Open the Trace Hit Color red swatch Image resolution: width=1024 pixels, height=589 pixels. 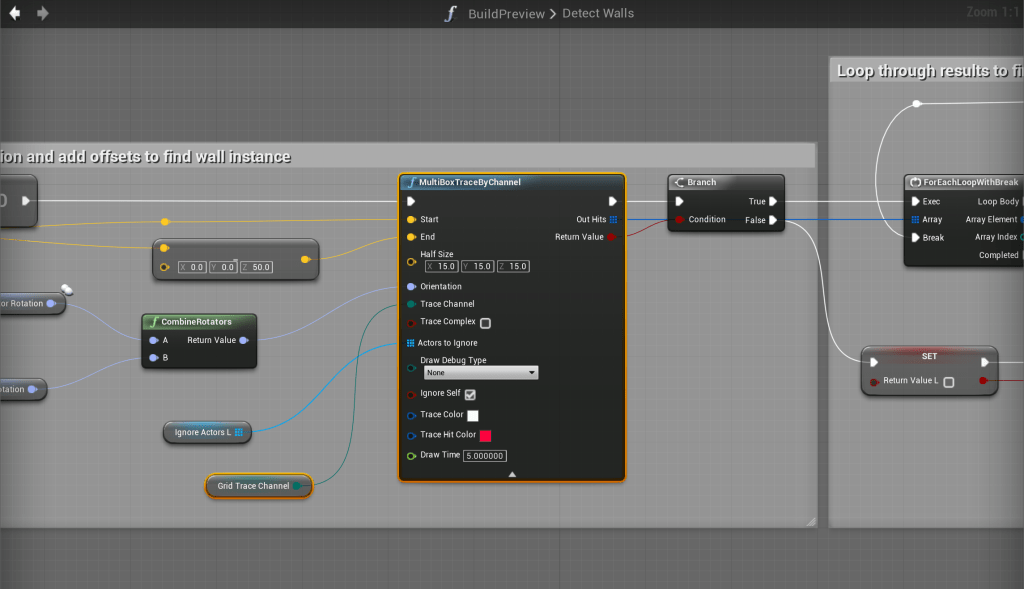point(486,436)
